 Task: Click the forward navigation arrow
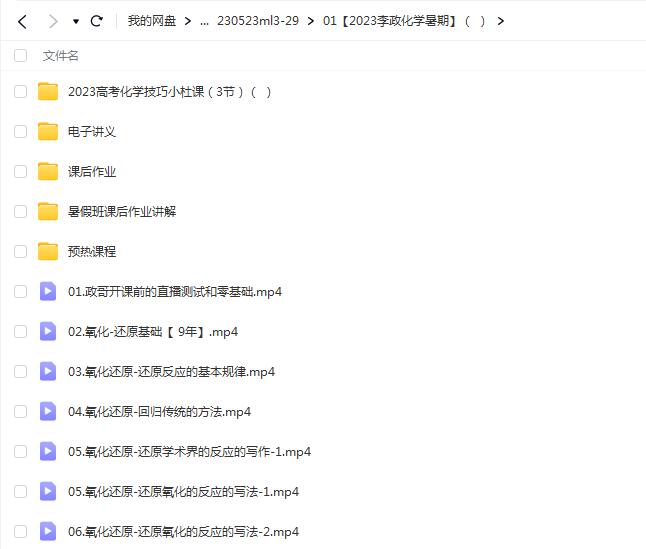(52, 21)
